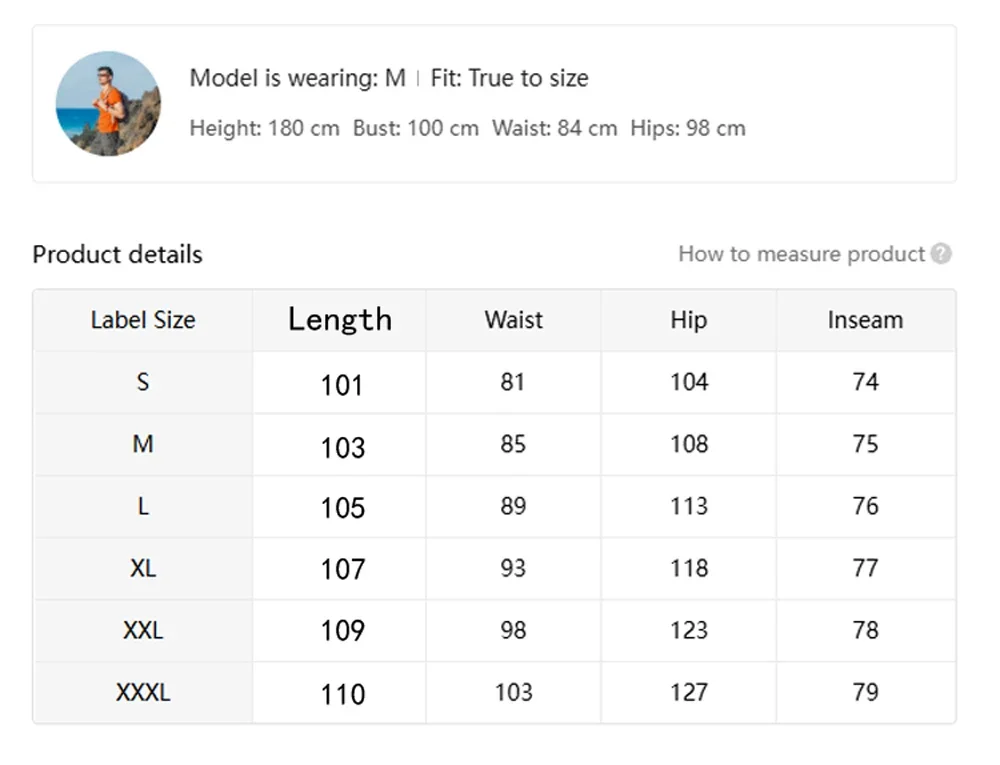Click the 'Fit: True to size' text
1000x765 pixels.
point(509,78)
